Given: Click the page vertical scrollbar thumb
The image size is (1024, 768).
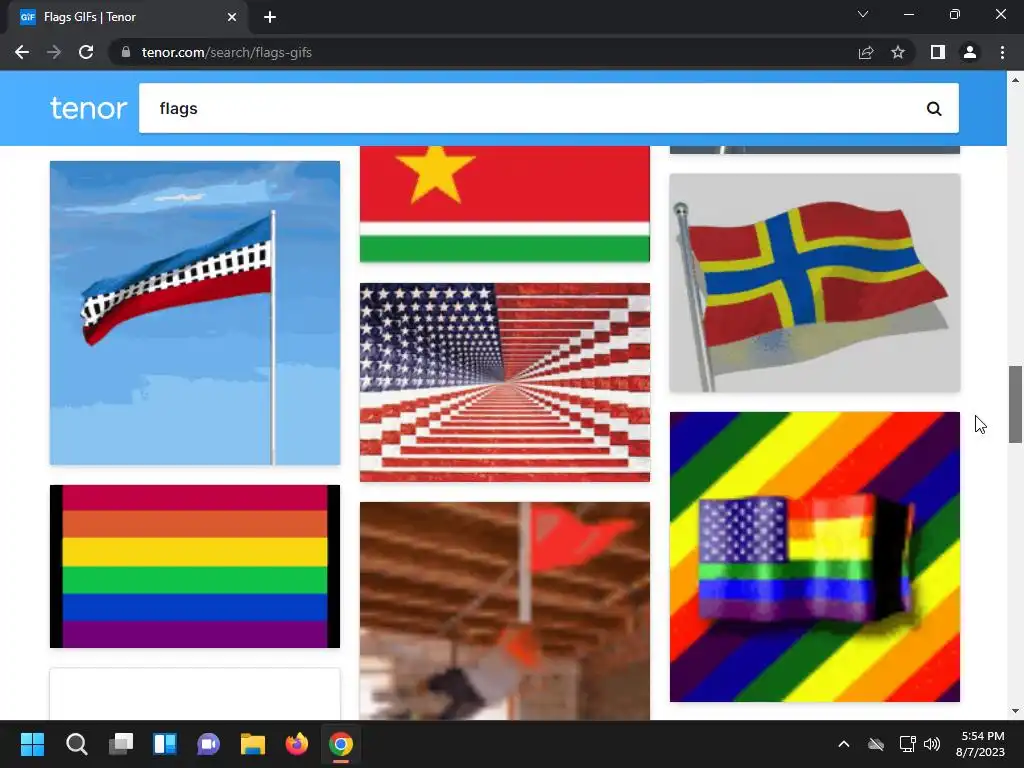Looking at the screenshot, I should click(1015, 404).
